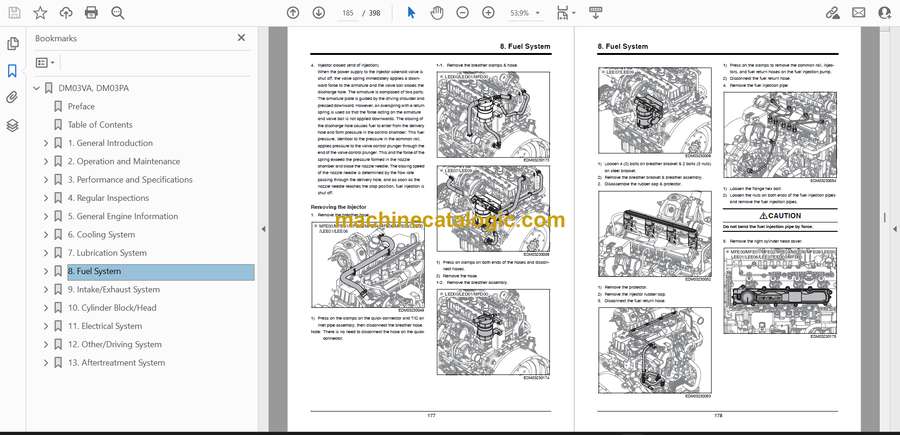900x435 pixels.
Task: Send the file by email icon
Action: coord(859,13)
